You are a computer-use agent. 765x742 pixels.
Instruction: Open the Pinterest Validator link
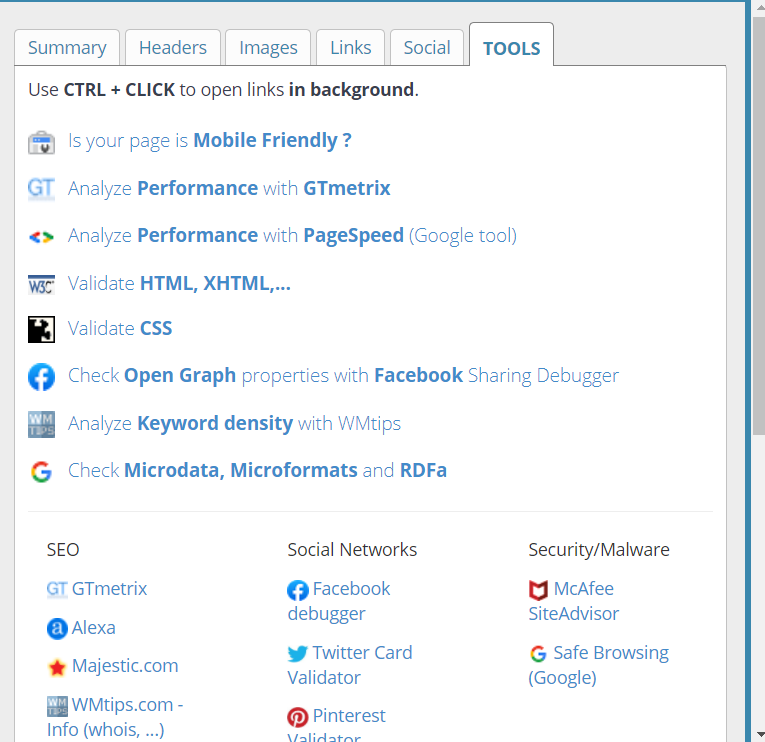click(x=336, y=724)
